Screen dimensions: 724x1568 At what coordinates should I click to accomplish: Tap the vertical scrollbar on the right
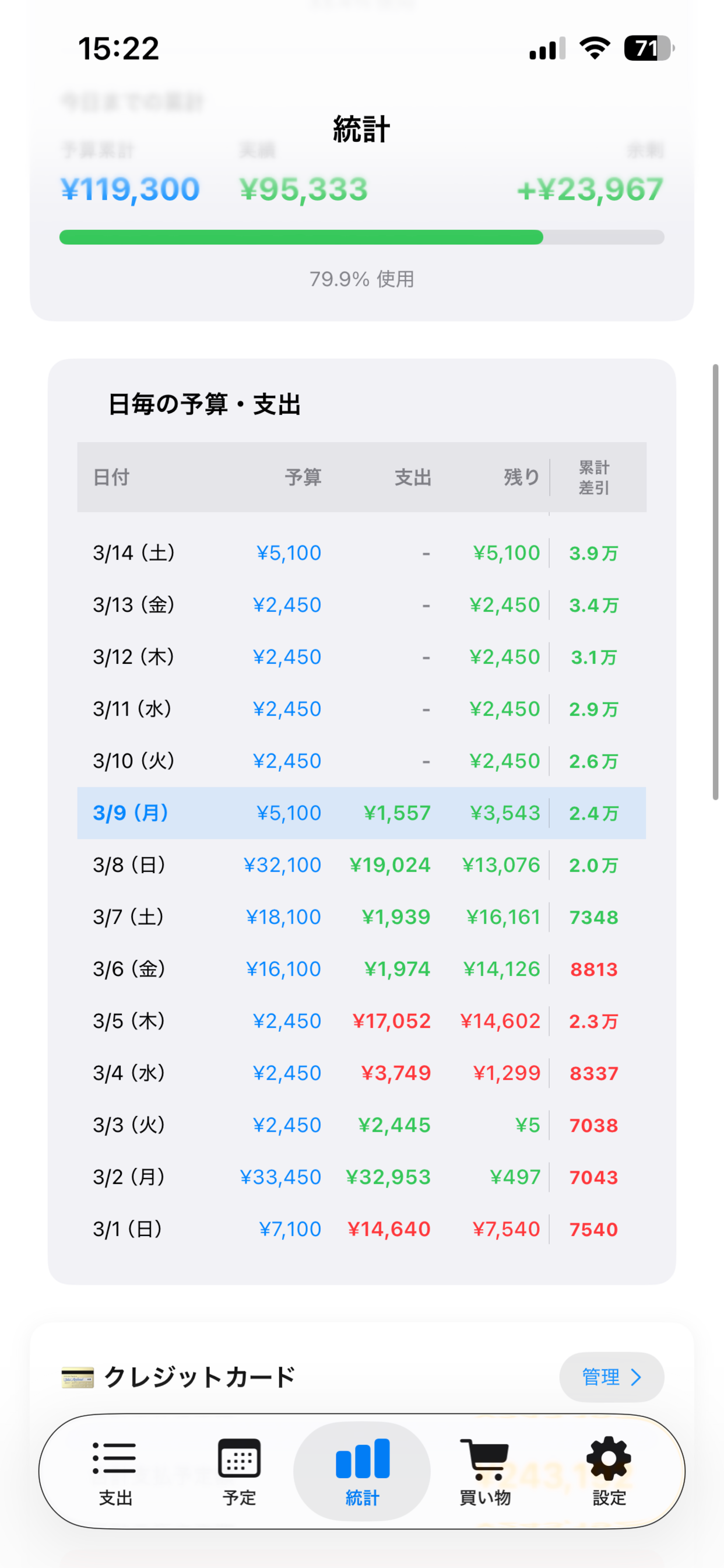pyautogui.click(x=715, y=582)
